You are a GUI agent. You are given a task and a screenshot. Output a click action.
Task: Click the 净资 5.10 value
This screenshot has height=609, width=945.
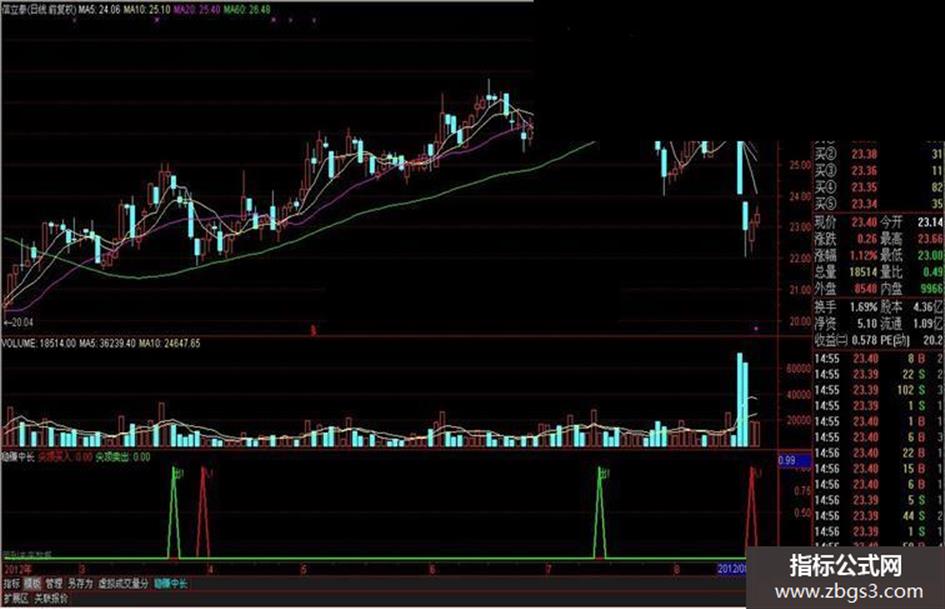867,324
